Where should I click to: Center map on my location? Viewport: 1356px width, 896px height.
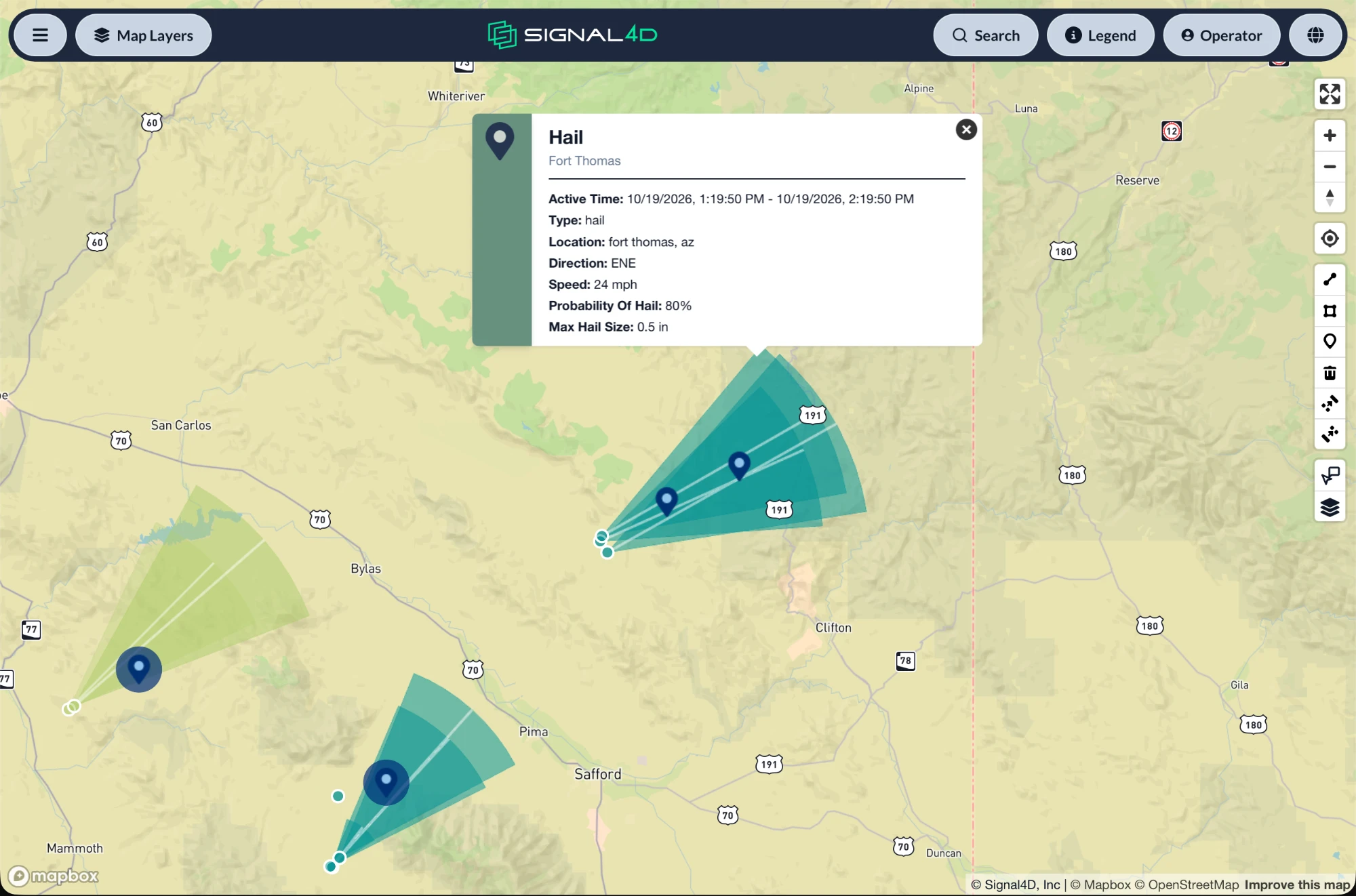coord(1330,239)
